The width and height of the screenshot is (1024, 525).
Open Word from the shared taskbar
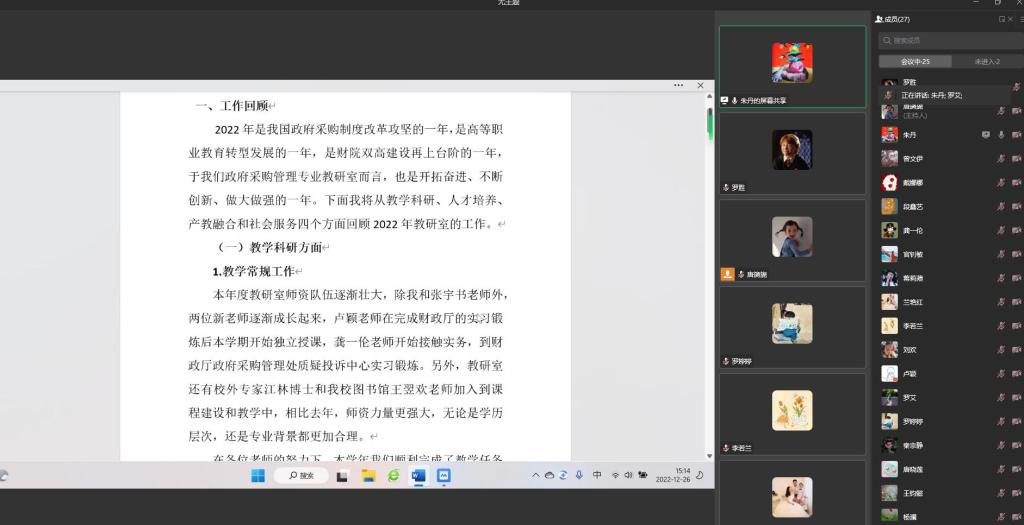[x=418, y=476]
